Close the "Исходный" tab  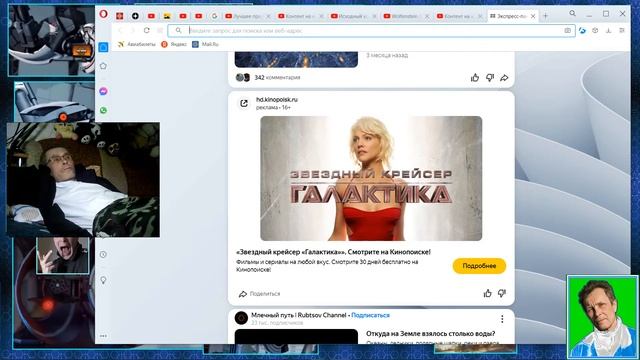(x=374, y=16)
